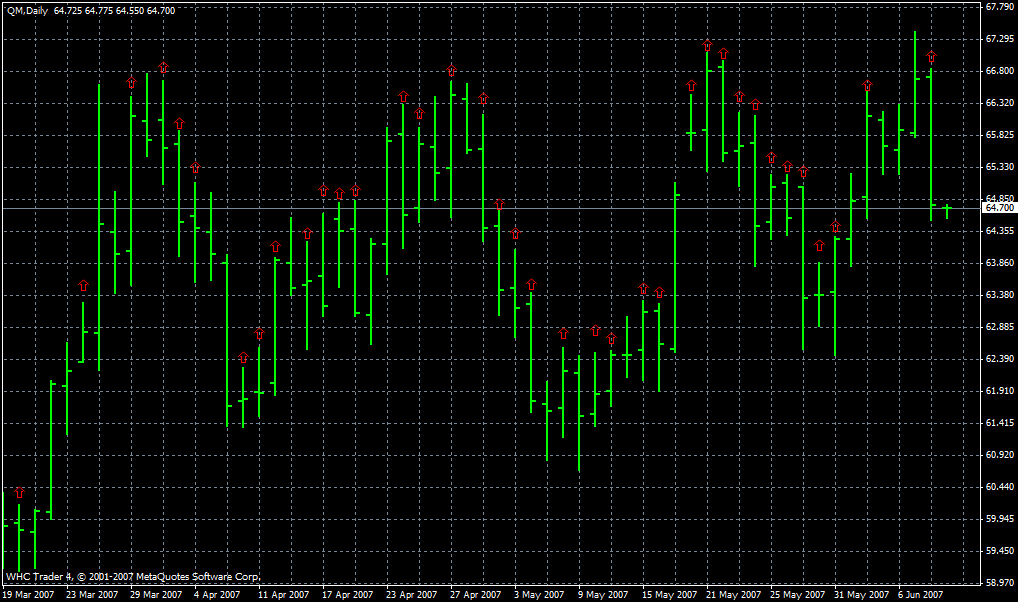The height and width of the screenshot is (602, 1018).
Task: Click the 60.920 price axis label
Action: pyautogui.click(x=1000, y=455)
